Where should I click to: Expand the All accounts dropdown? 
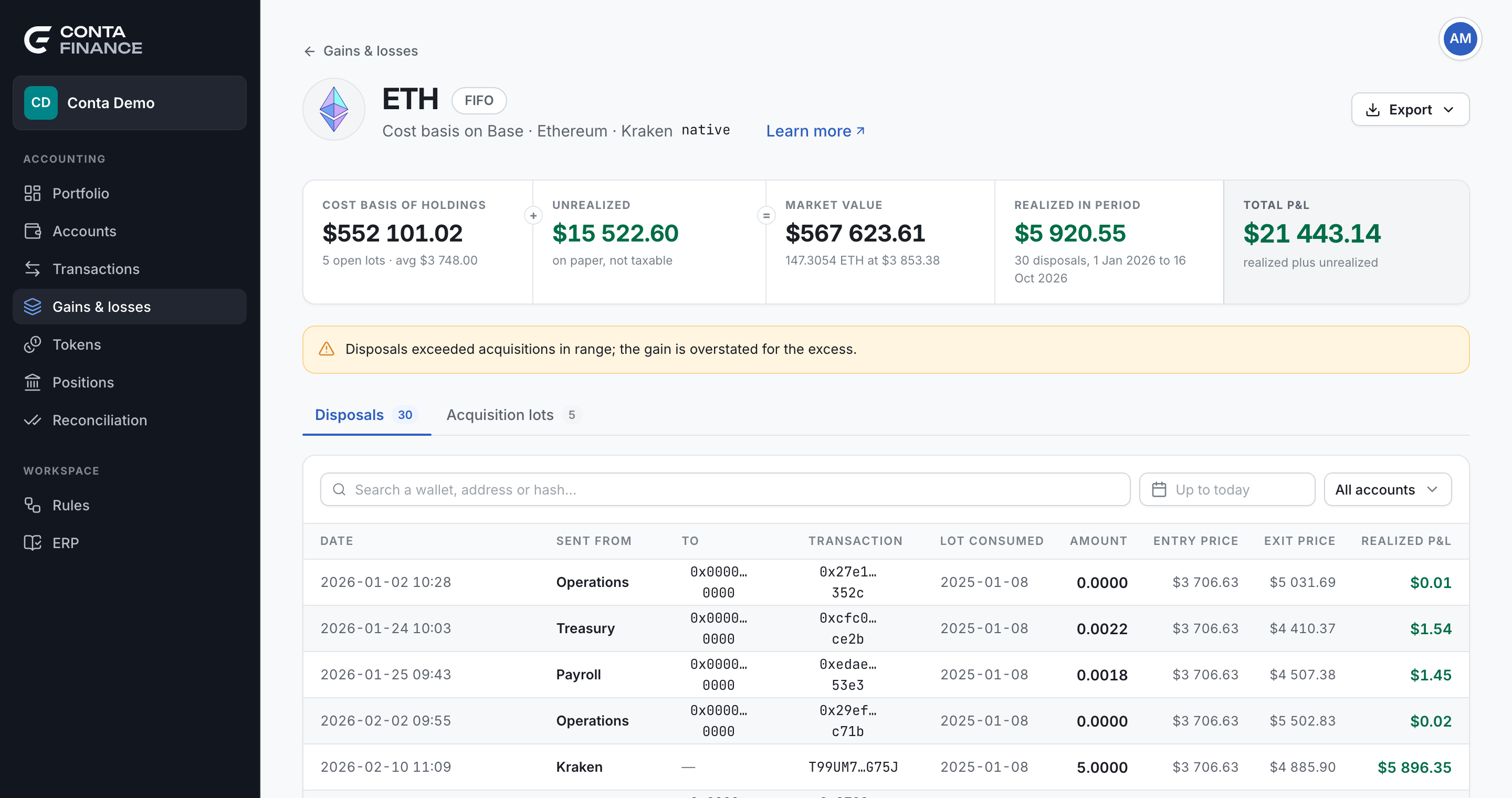pyautogui.click(x=1387, y=489)
